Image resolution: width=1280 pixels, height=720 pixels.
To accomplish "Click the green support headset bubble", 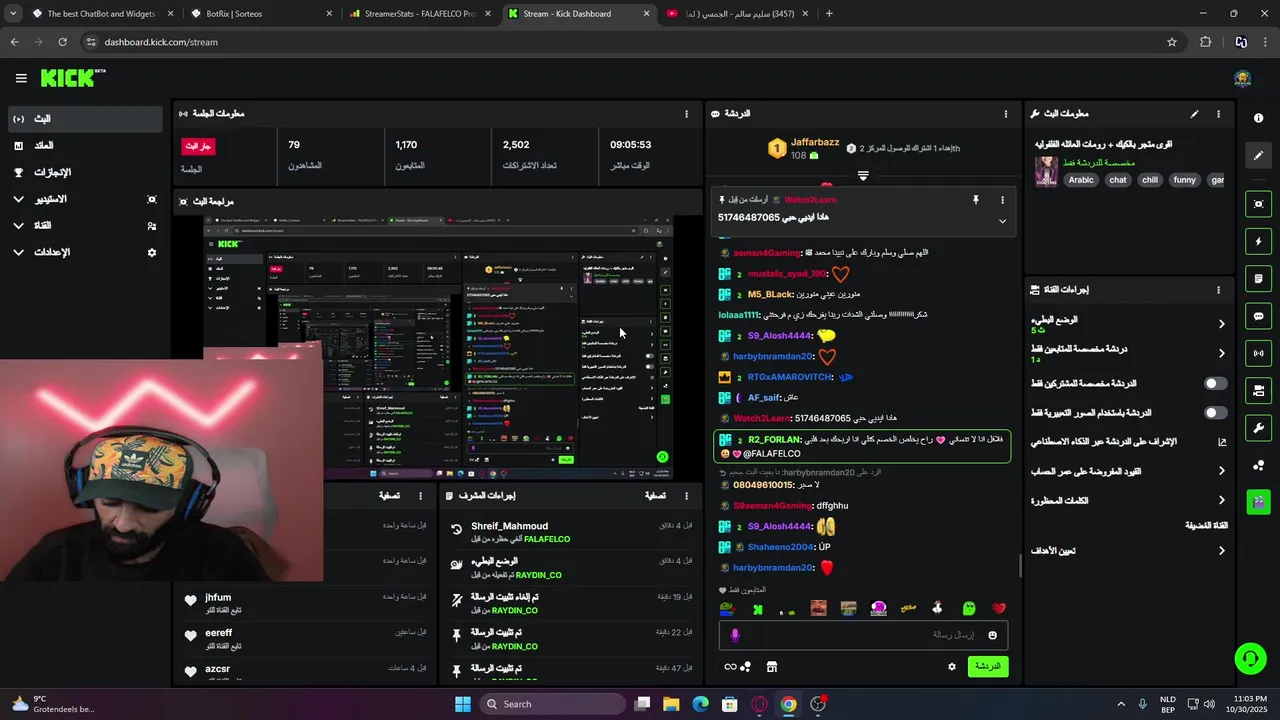I will (x=1250, y=658).
